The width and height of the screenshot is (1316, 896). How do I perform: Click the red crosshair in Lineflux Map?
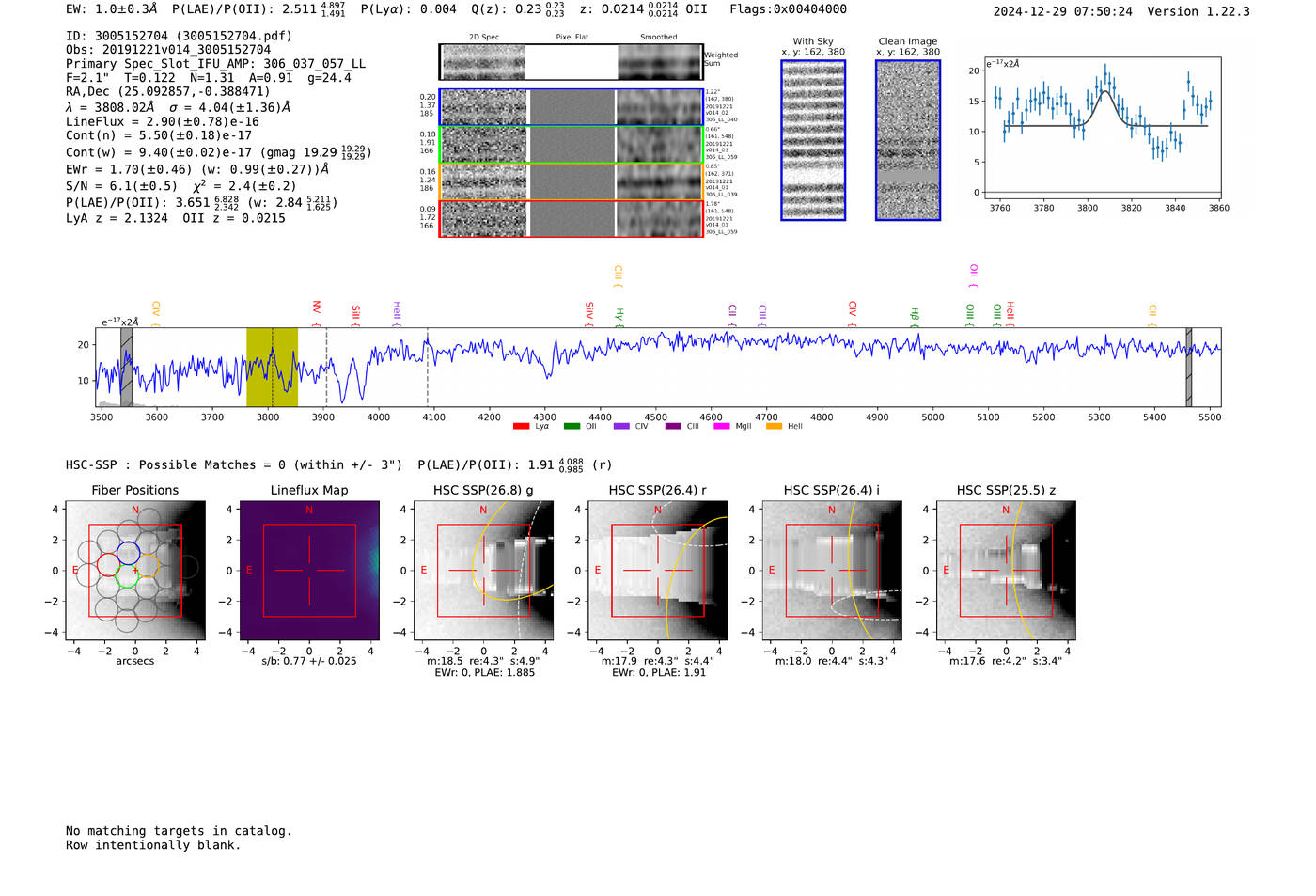[x=309, y=570]
